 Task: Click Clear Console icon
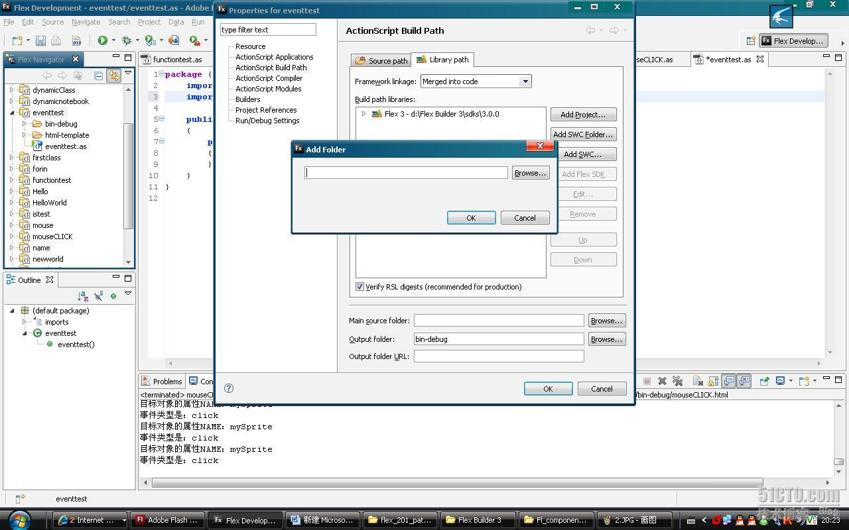[698, 381]
